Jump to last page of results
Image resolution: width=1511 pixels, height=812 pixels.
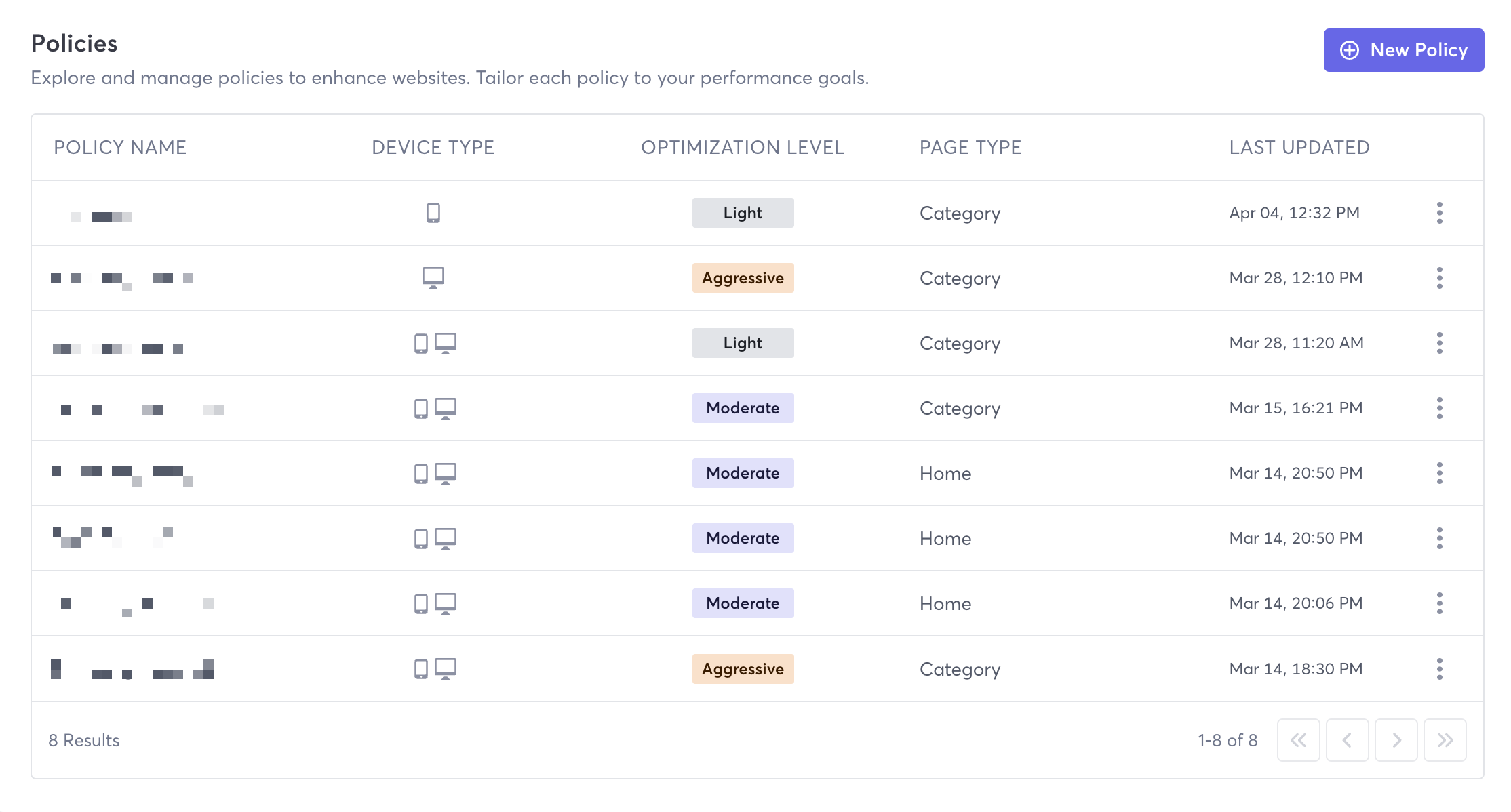click(1445, 740)
